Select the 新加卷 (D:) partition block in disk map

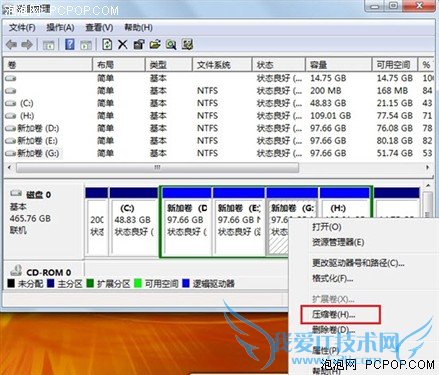click(x=187, y=222)
